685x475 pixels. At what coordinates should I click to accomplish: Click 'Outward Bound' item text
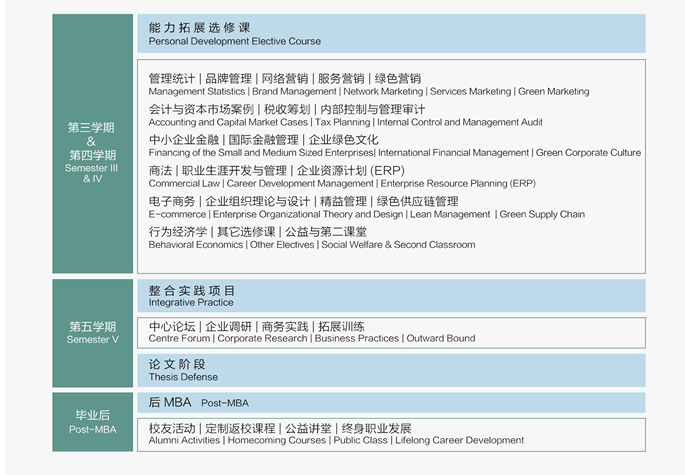(441, 339)
